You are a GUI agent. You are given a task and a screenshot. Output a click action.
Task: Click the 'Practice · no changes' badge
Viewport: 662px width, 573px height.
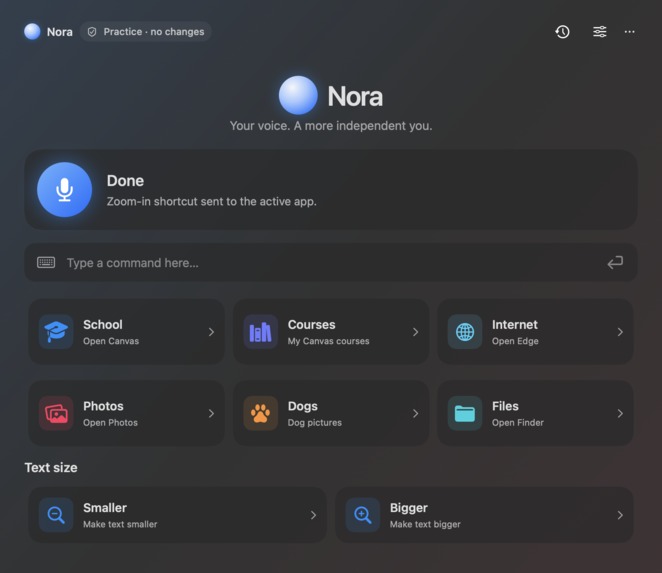(146, 32)
